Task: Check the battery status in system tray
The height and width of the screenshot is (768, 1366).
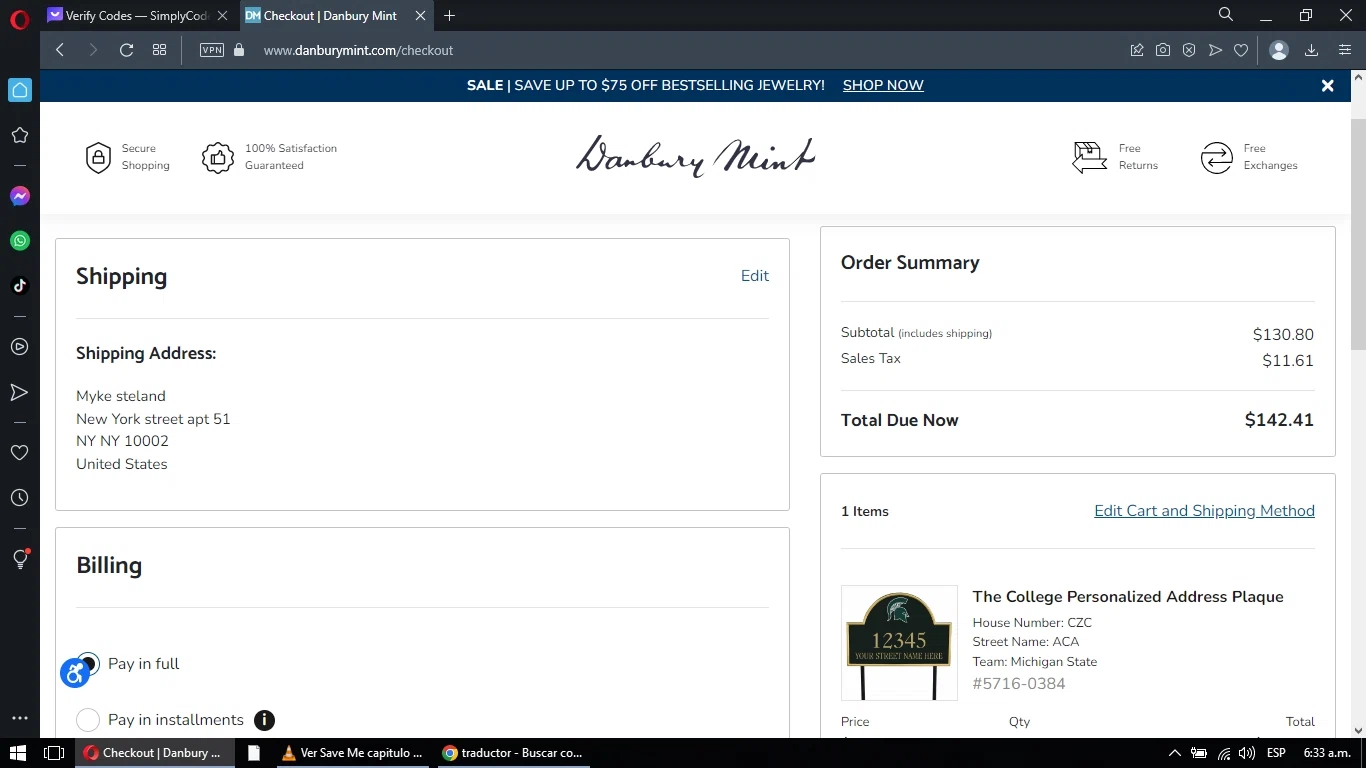Action: [x=1198, y=753]
